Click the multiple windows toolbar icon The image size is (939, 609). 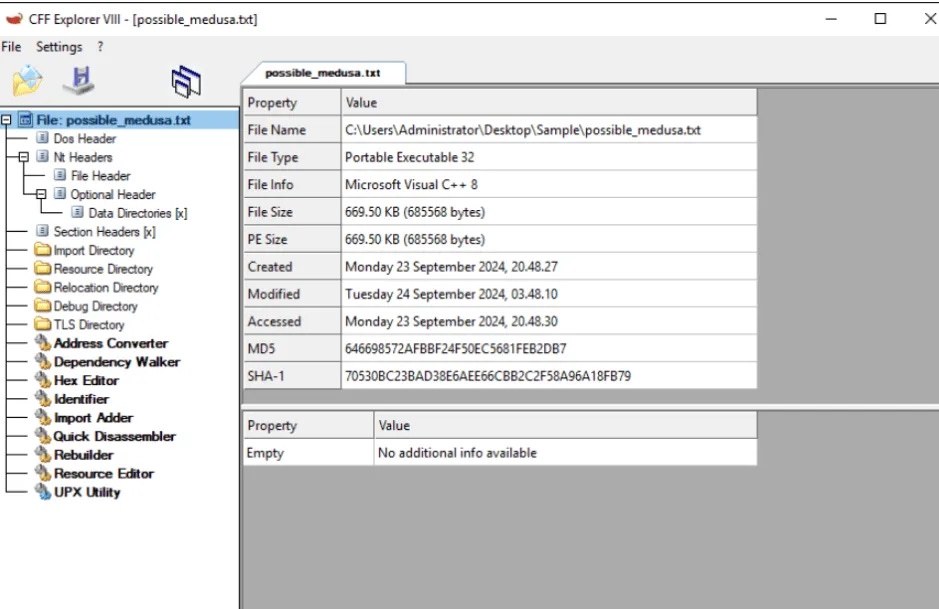186,81
